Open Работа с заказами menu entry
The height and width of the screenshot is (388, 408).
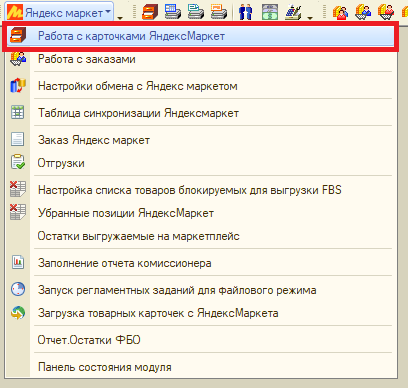pyautogui.click(x=200, y=59)
